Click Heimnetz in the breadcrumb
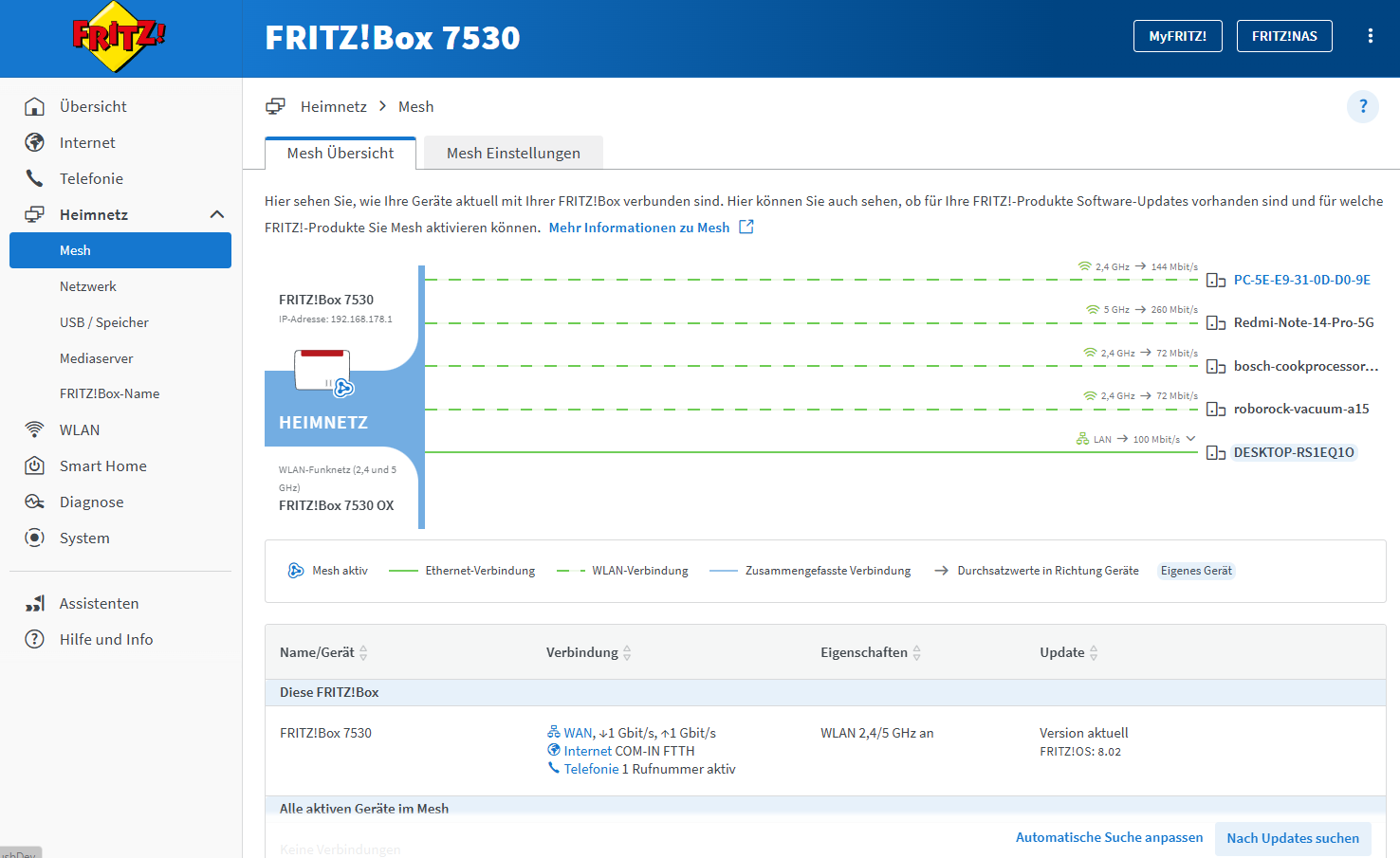 (x=334, y=106)
